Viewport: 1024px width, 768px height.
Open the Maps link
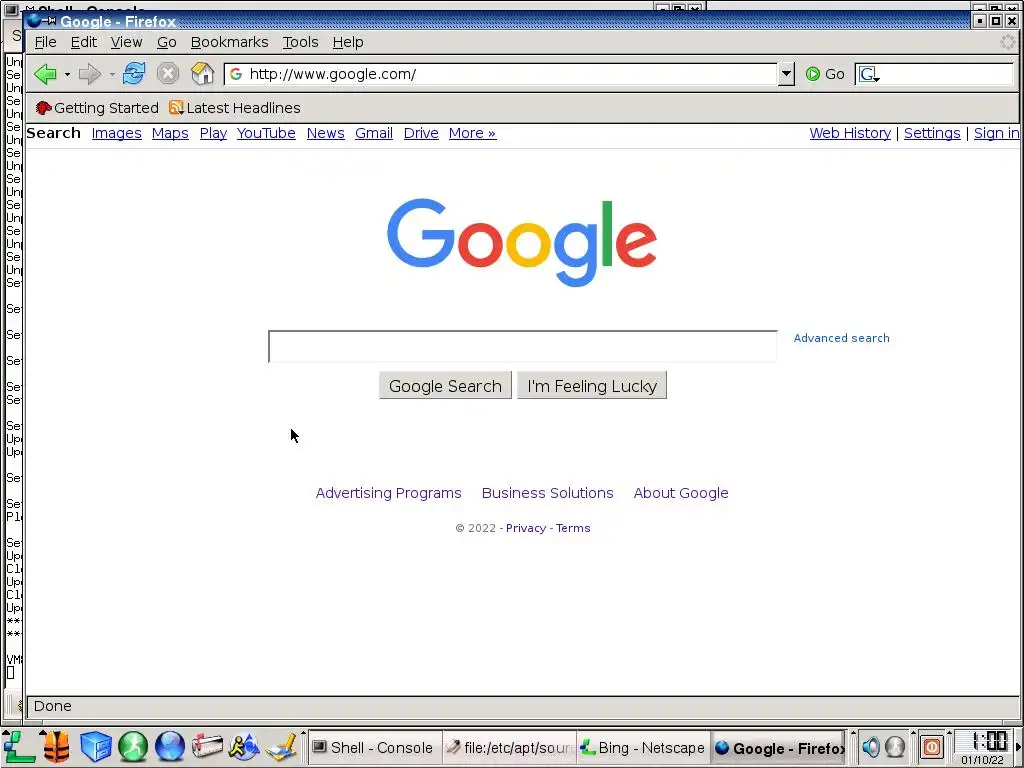click(170, 133)
